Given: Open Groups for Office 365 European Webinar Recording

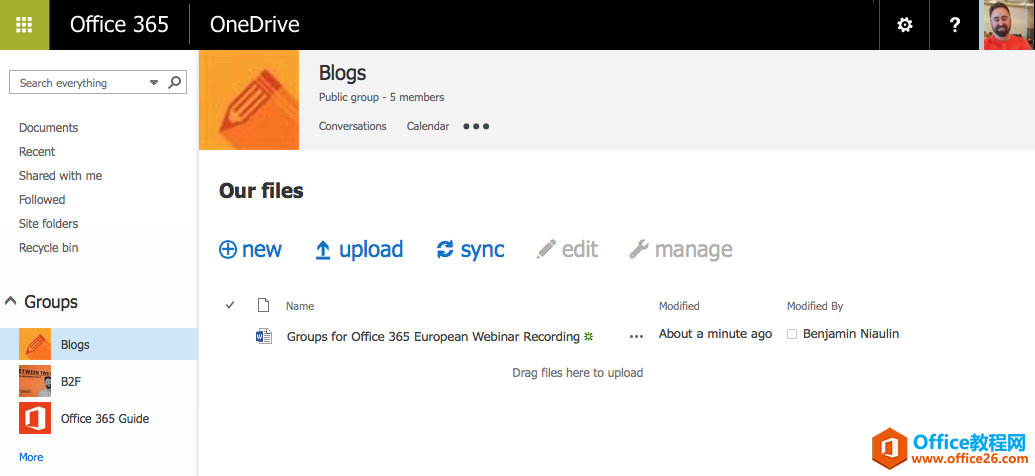Looking at the screenshot, I should [x=433, y=336].
